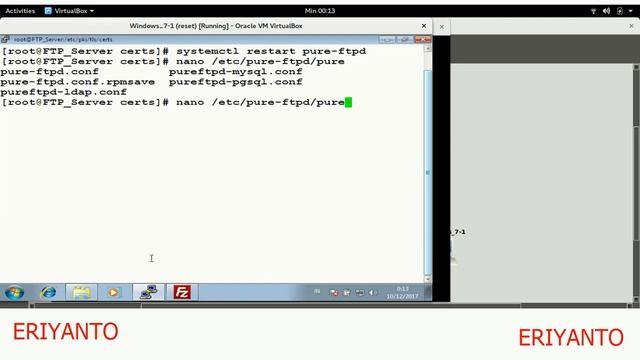Click Show desktop button on taskbar end

[428, 292]
